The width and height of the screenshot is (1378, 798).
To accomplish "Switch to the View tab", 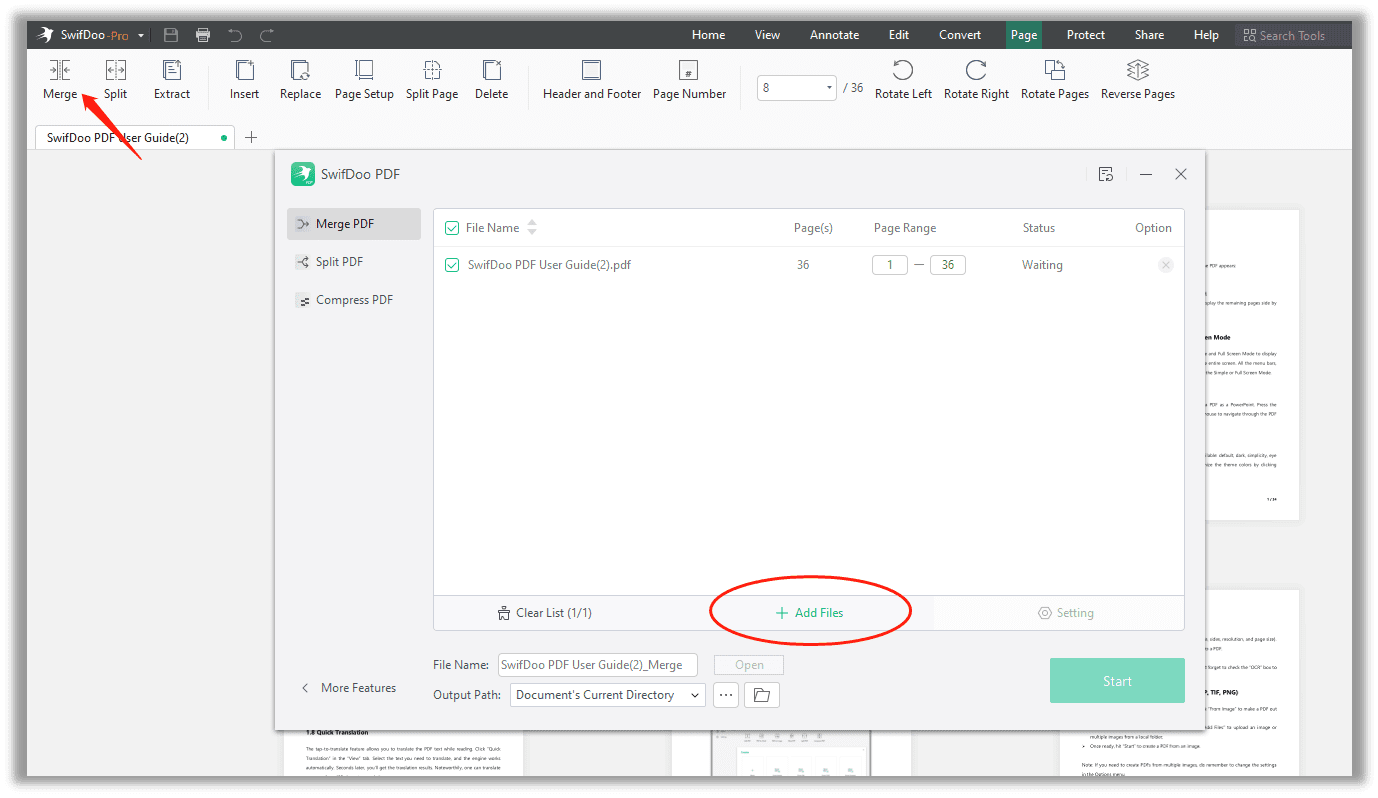I will pos(767,35).
